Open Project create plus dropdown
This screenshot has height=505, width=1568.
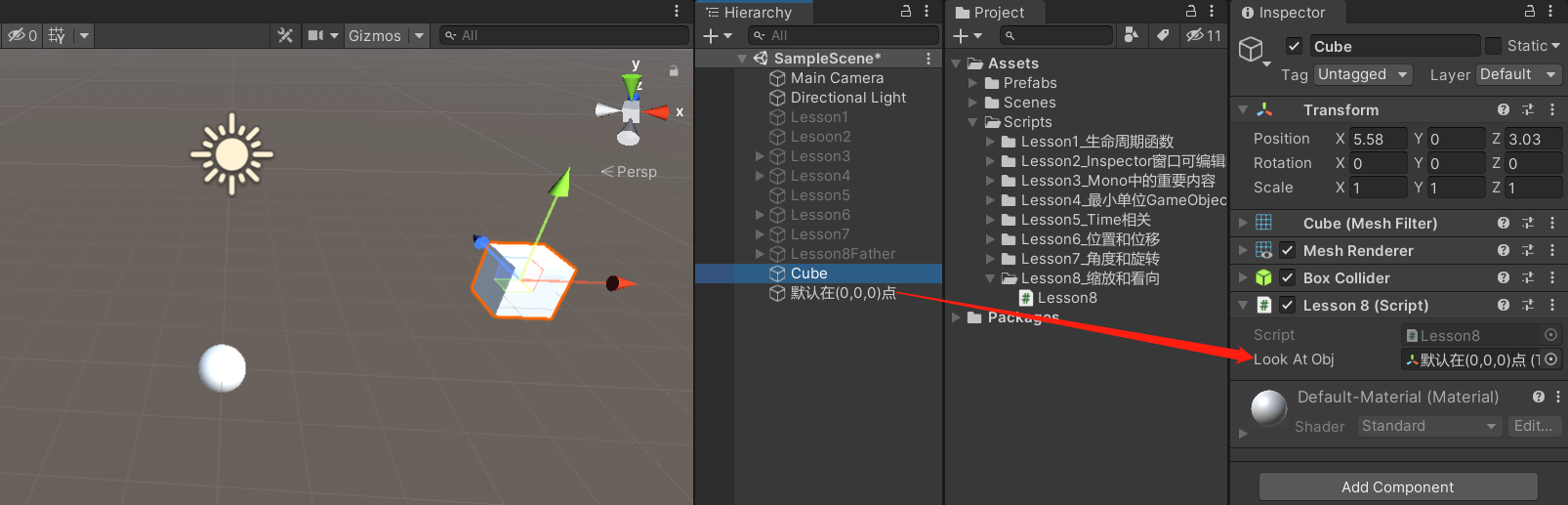coord(968,35)
